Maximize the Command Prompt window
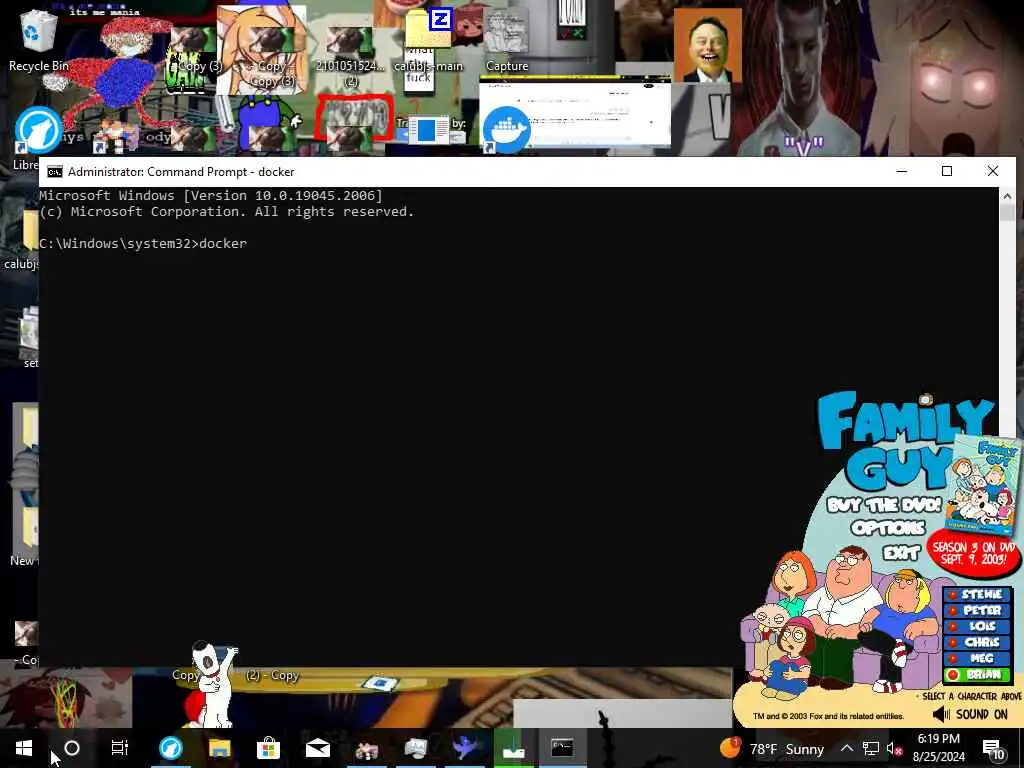1024x768 pixels. click(x=947, y=171)
